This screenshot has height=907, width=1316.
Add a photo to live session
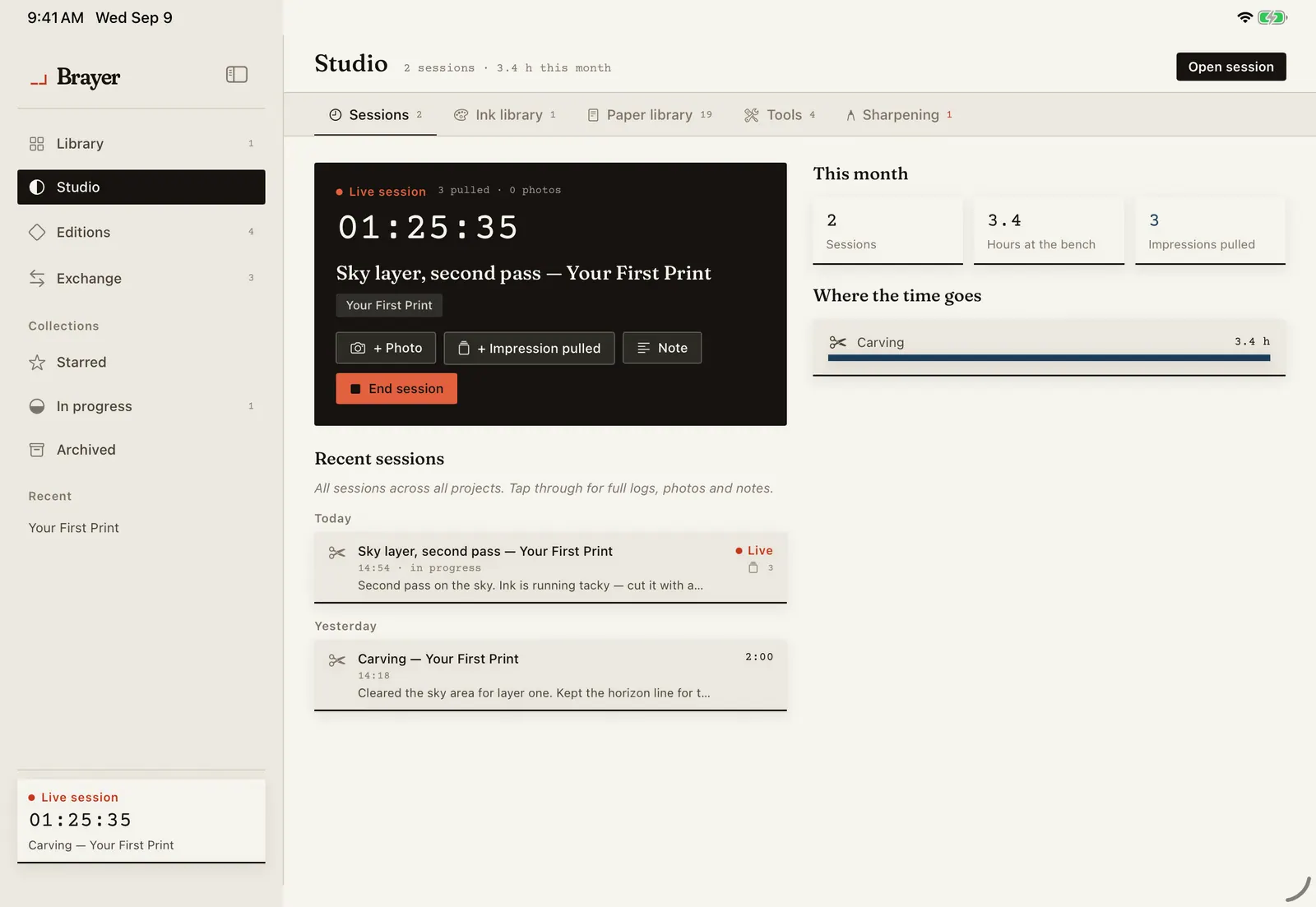pos(387,348)
